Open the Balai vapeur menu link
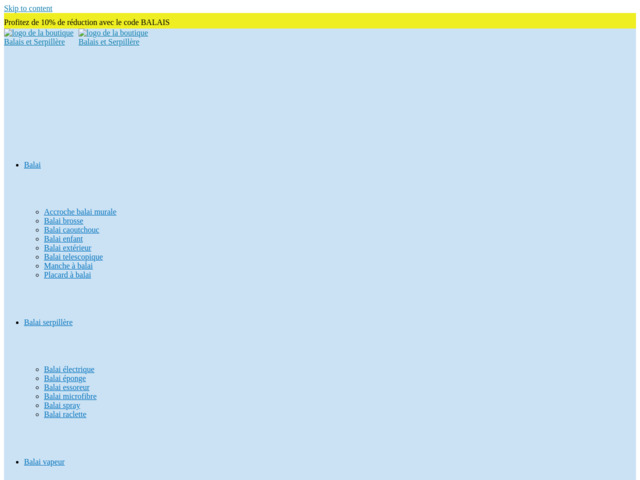 tap(44, 462)
